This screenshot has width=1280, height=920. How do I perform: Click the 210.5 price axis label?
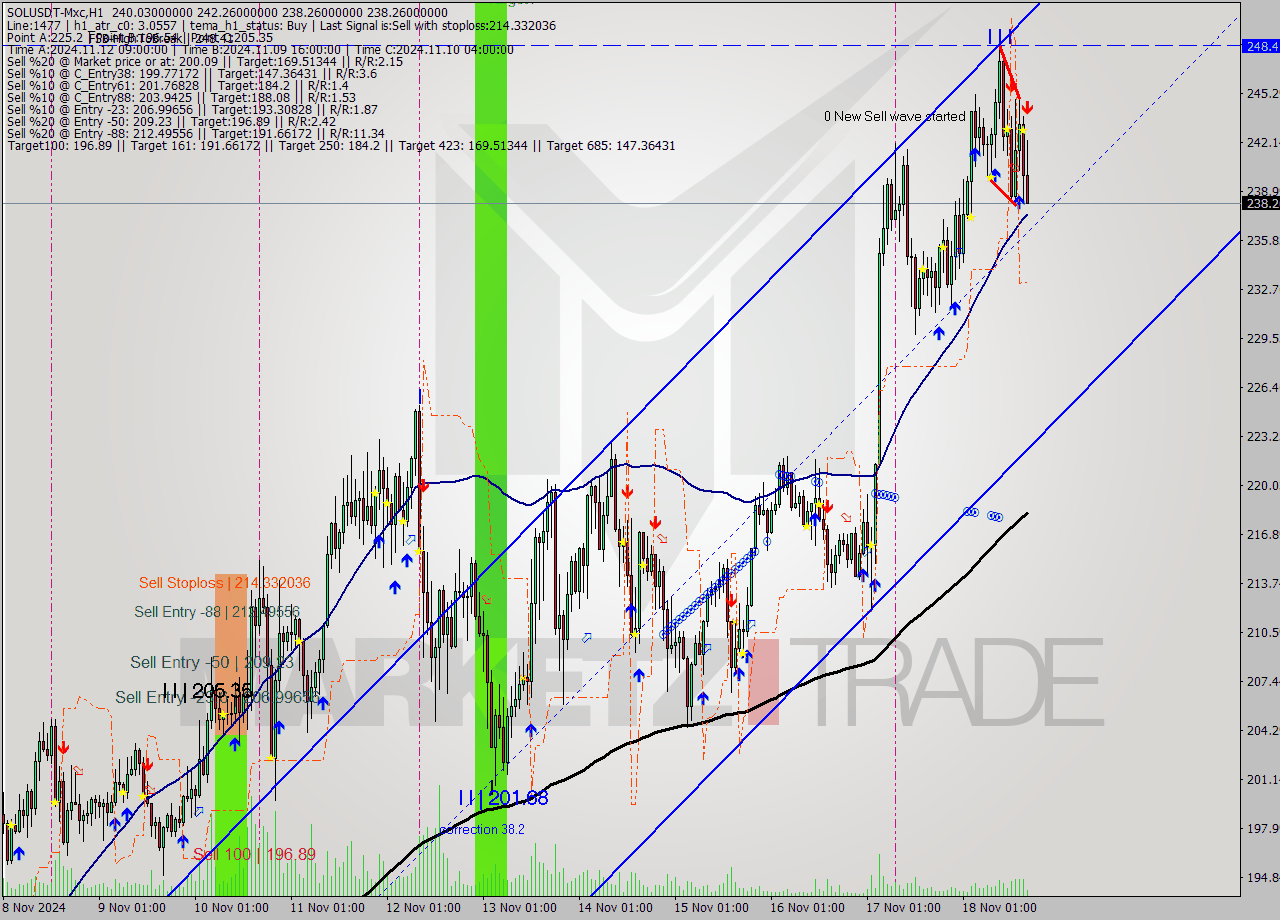click(x=1261, y=632)
